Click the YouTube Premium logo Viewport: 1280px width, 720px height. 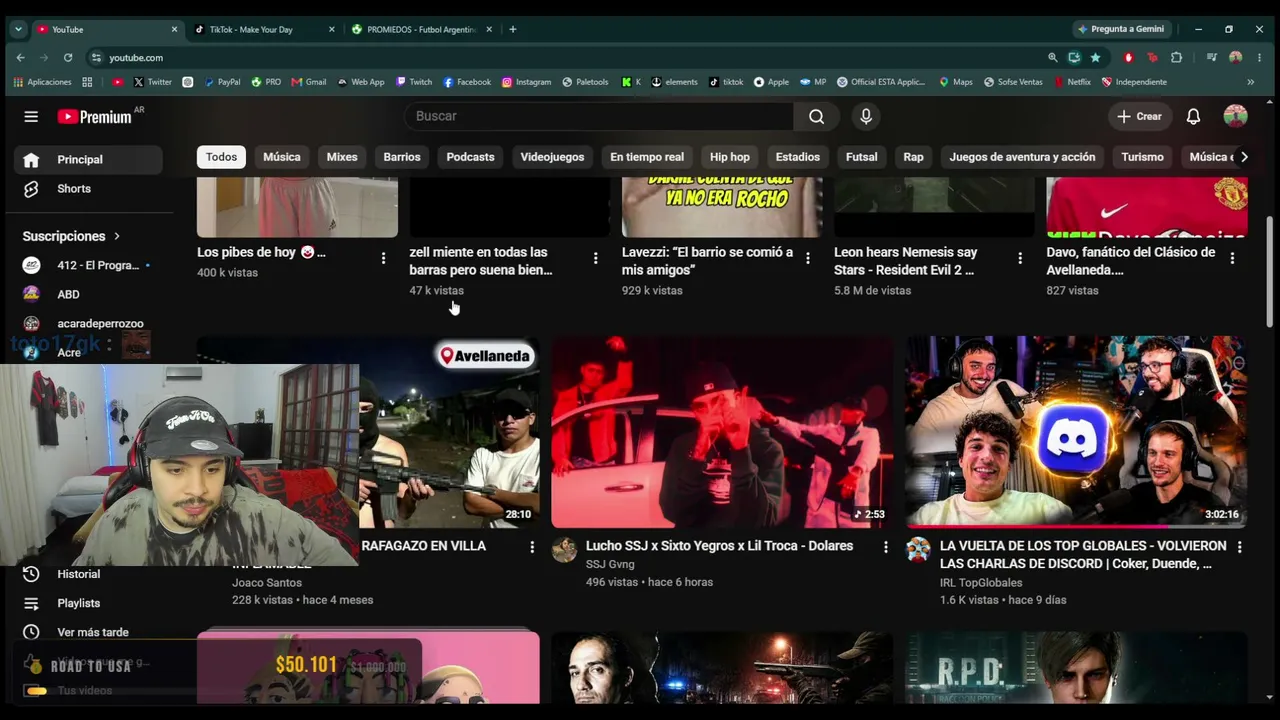[x=95, y=117]
